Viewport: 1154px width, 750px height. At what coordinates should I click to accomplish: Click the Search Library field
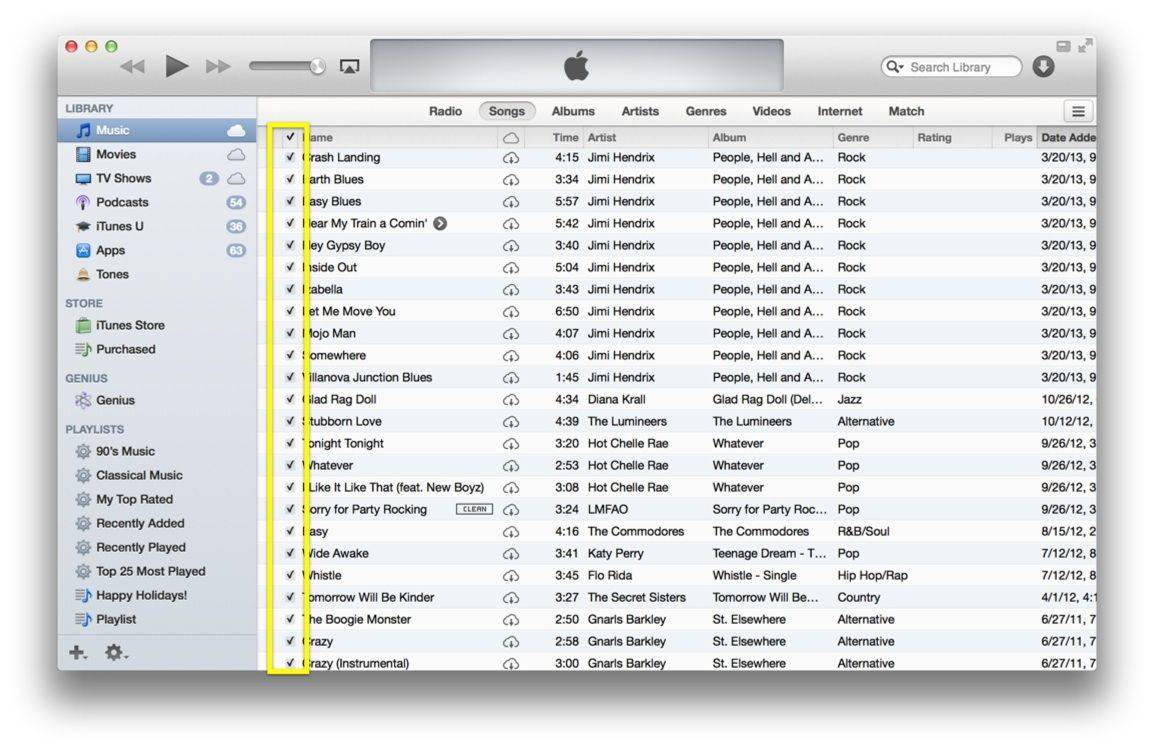pos(960,67)
